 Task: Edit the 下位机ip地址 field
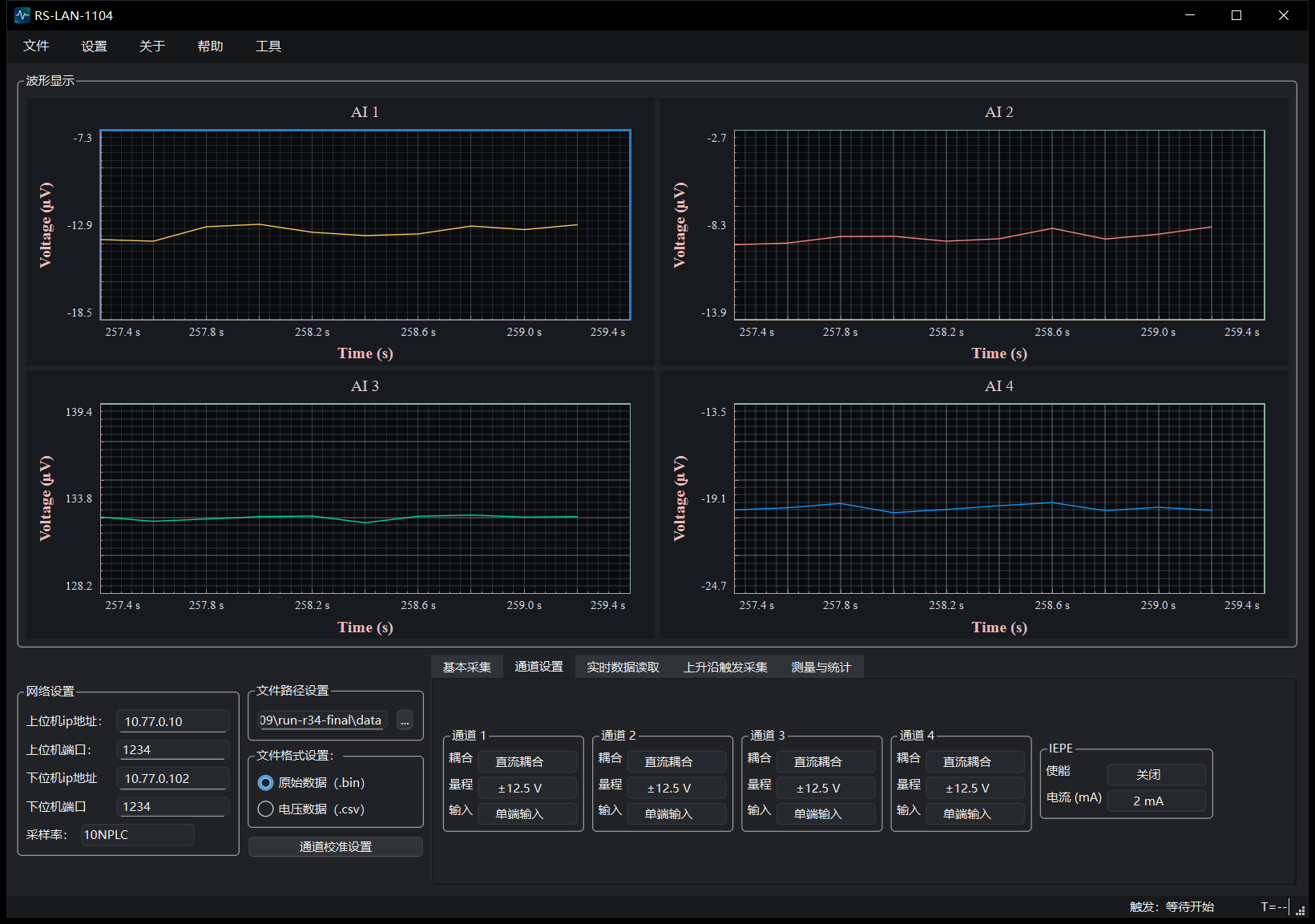pyautogui.click(x=173, y=779)
